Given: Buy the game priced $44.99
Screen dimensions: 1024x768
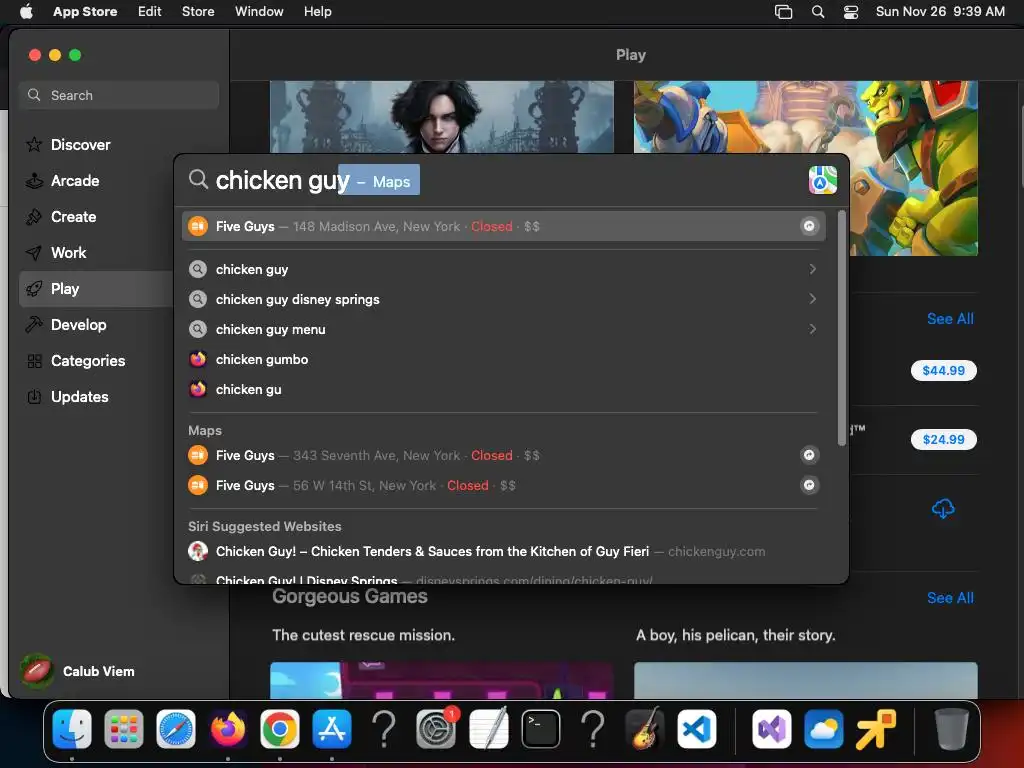Looking at the screenshot, I should click(944, 370).
